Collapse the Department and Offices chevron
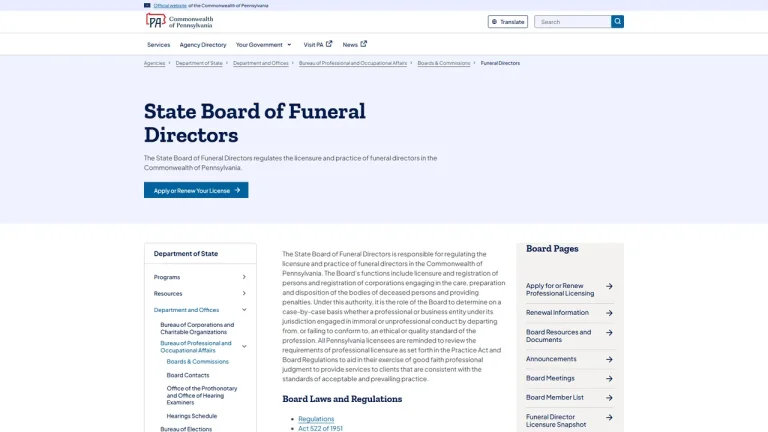This screenshot has height=432, width=768. pos(244,310)
